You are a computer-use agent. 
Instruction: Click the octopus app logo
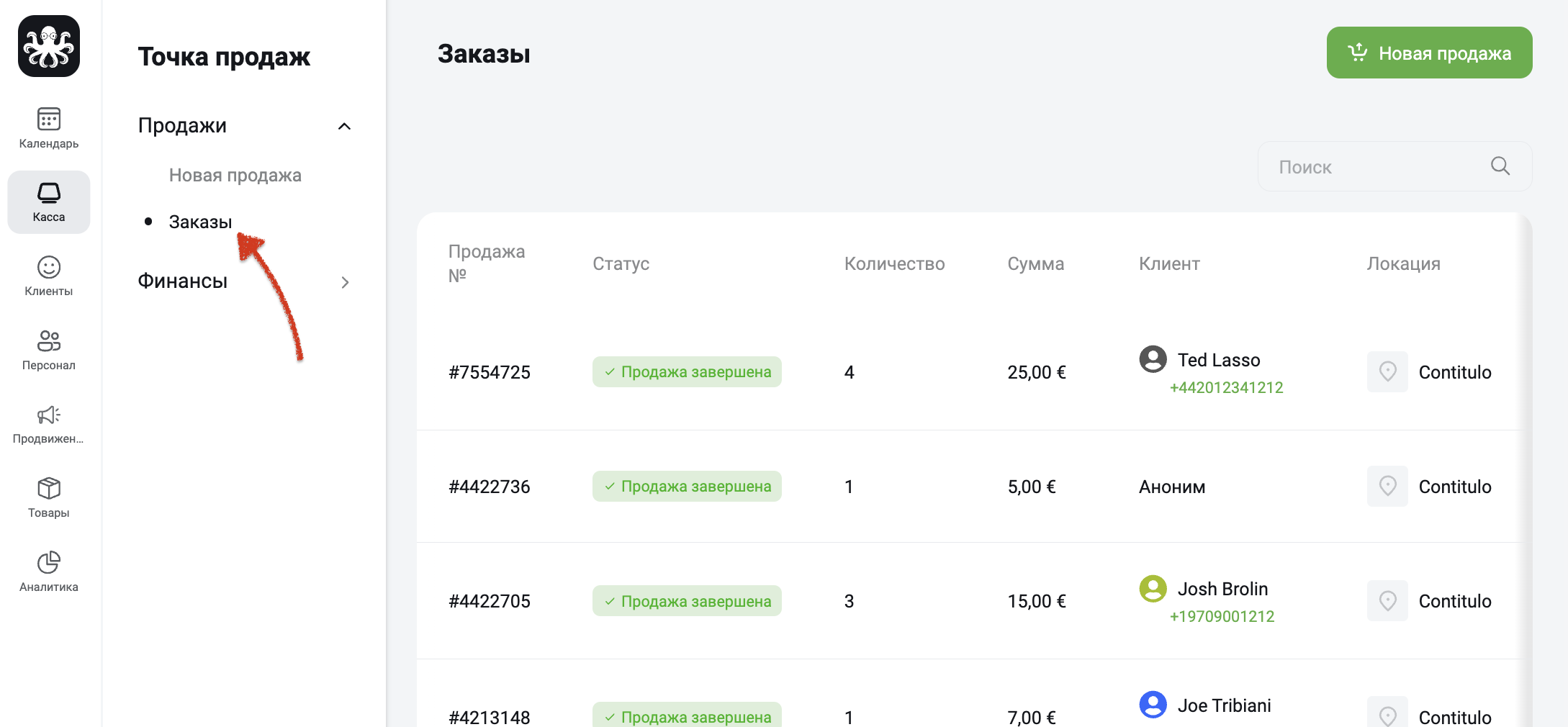(49, 46)
